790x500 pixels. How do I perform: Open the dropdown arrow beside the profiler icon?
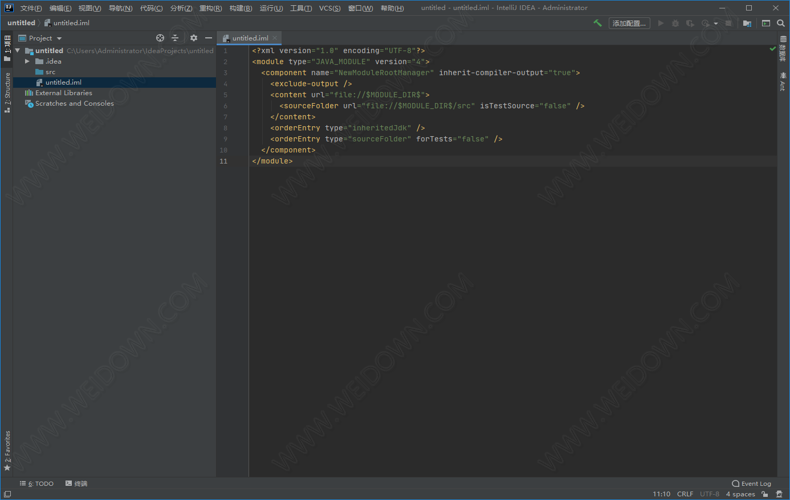pos(715,23)
